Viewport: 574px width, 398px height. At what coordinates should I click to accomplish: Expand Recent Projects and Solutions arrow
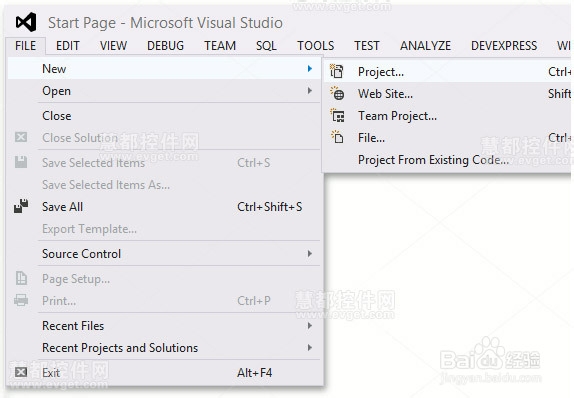pyautogui.click(x=310, y=347)
